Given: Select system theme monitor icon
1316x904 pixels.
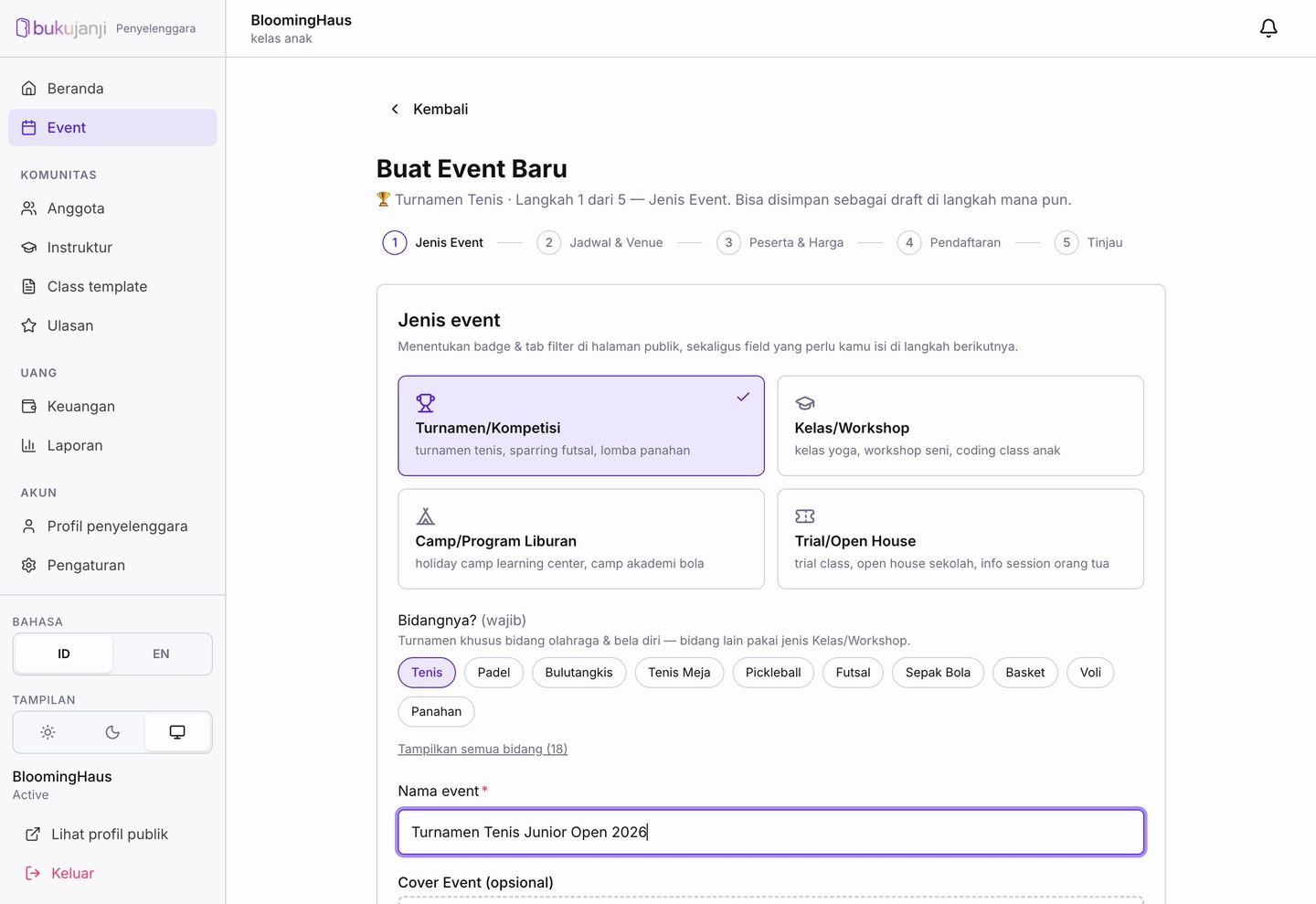Looking at the screenshot, I should (x=177, y=732).
